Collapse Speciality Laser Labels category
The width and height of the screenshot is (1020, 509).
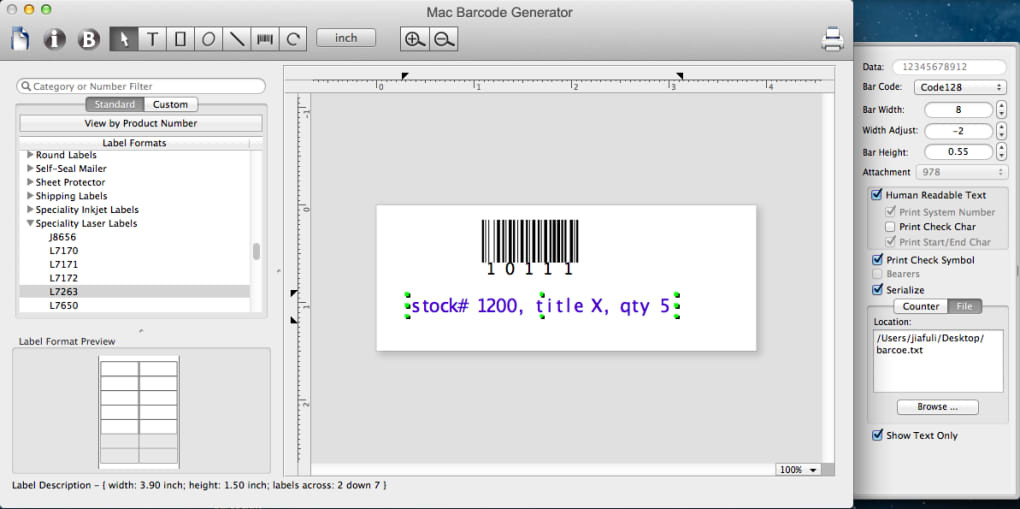tap(30, 223)
